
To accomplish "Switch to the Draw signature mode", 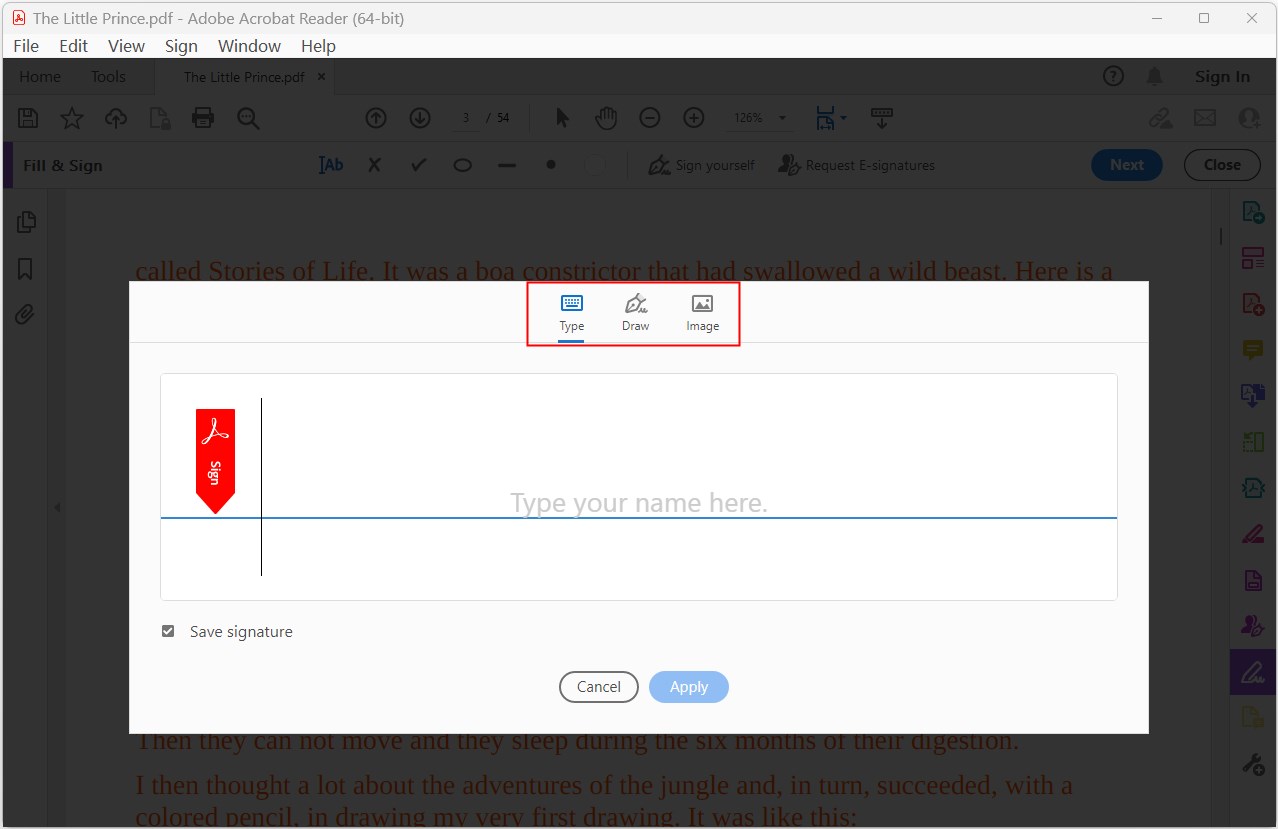I will (635, 313).
